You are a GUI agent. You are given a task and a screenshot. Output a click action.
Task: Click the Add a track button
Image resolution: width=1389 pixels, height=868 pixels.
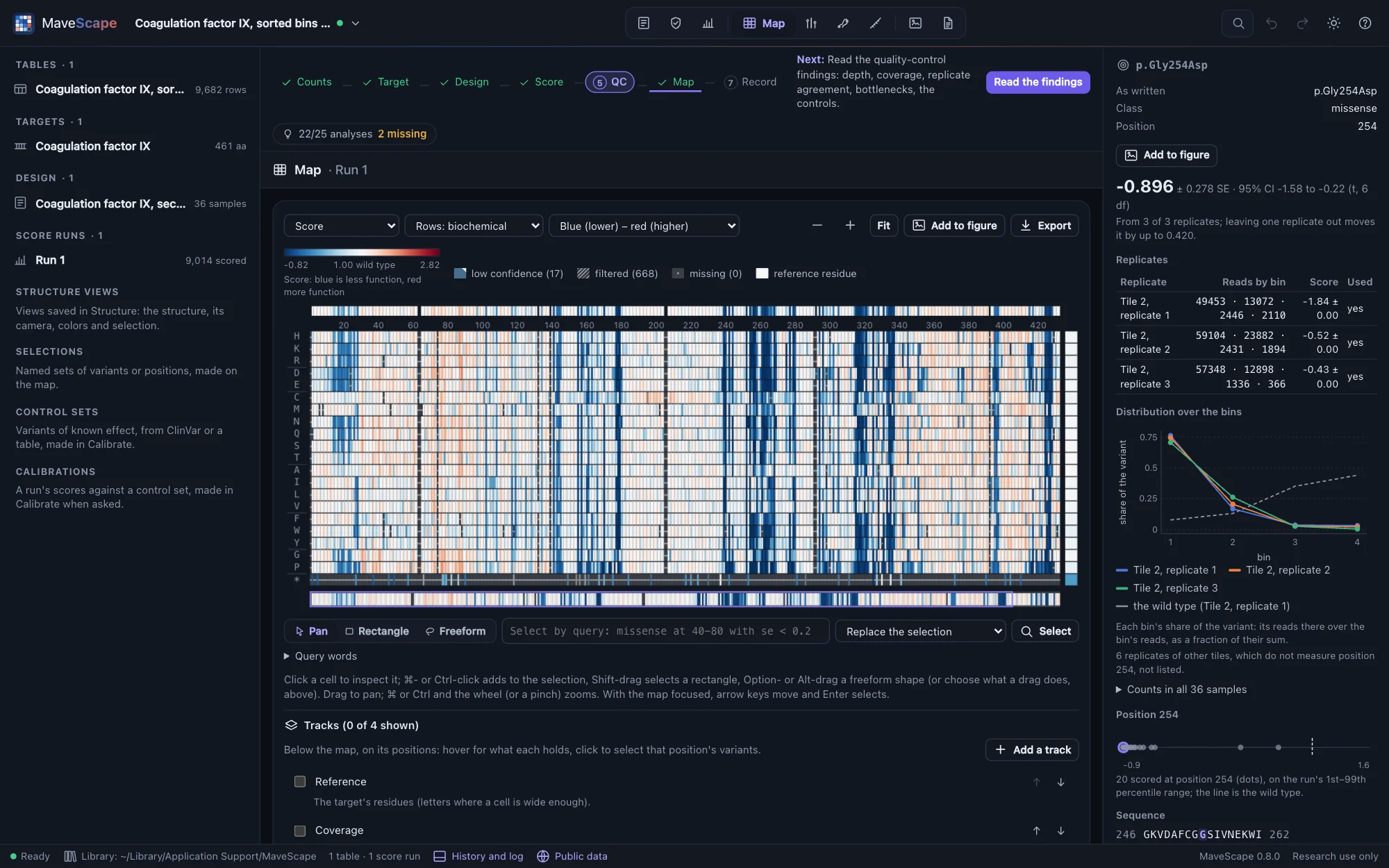click(x=1032, y=750)
